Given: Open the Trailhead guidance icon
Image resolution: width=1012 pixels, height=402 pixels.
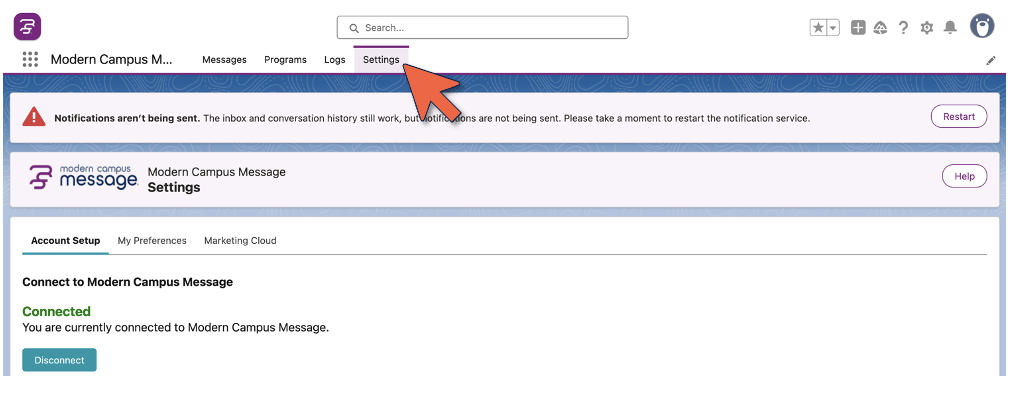Looking at the screenshot, I should coord(880,28).
